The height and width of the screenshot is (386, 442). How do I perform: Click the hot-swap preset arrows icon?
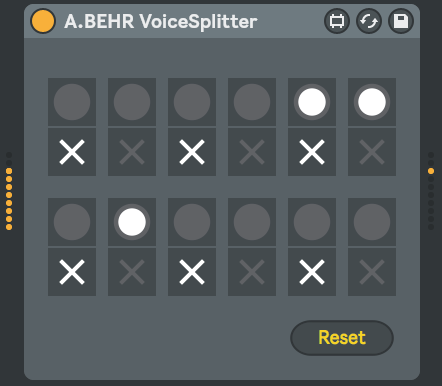(x=369, y=21)
